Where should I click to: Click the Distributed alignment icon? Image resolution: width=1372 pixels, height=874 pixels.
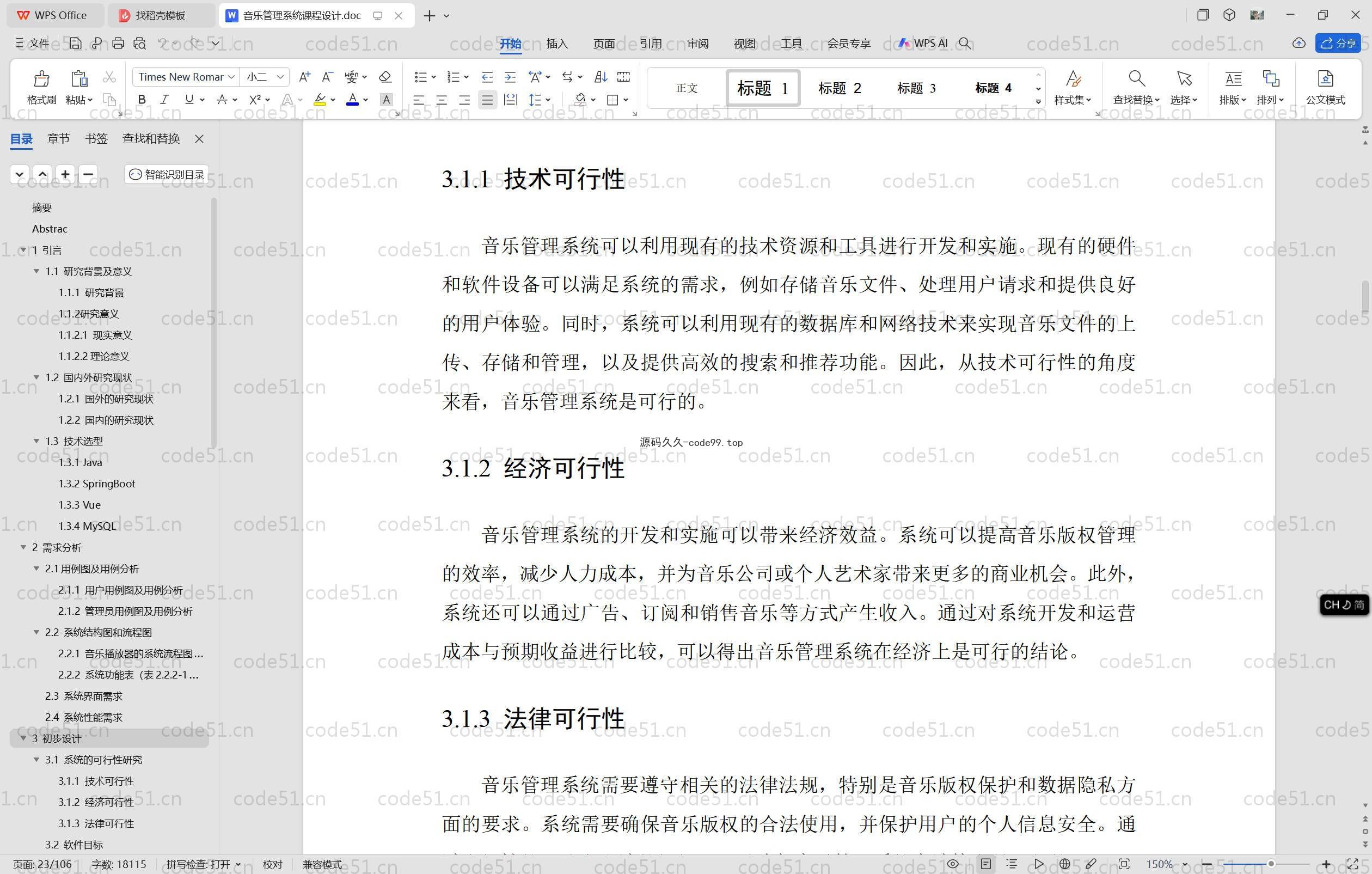[x=511, y=100]
